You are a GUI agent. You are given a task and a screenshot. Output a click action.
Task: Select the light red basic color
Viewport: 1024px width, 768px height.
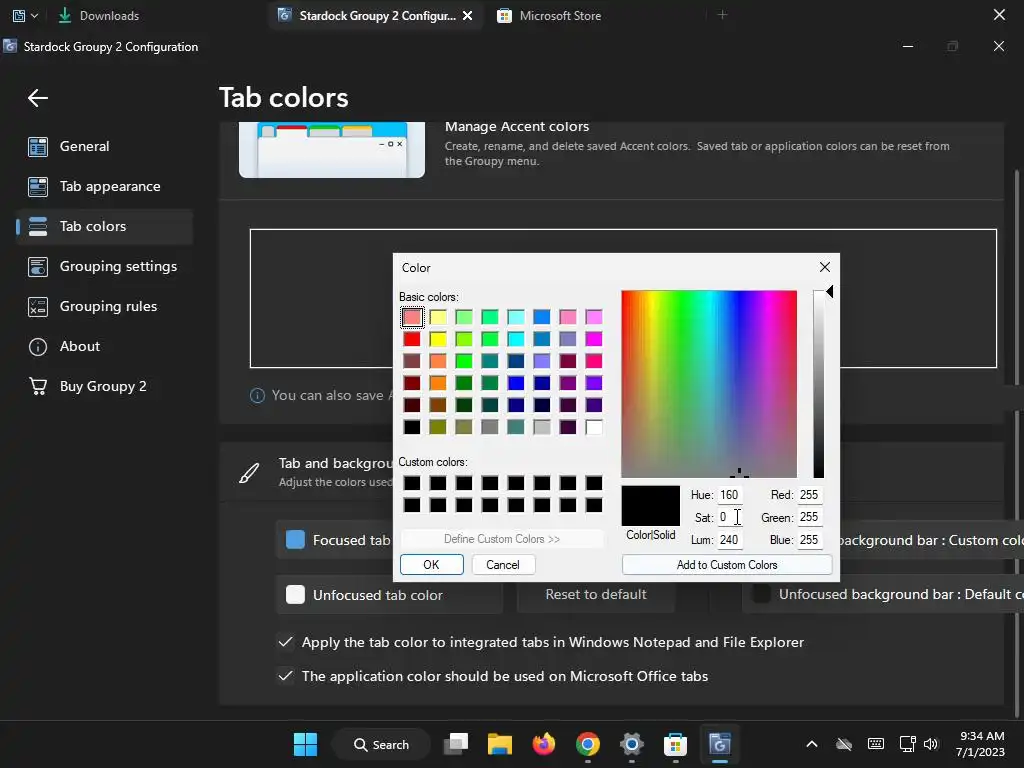[x=412, y=317]
